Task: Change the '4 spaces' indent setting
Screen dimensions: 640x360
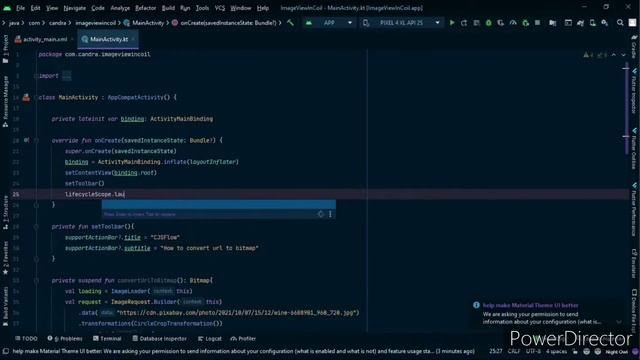Action: pyautogui.click(x=556, y=351)
